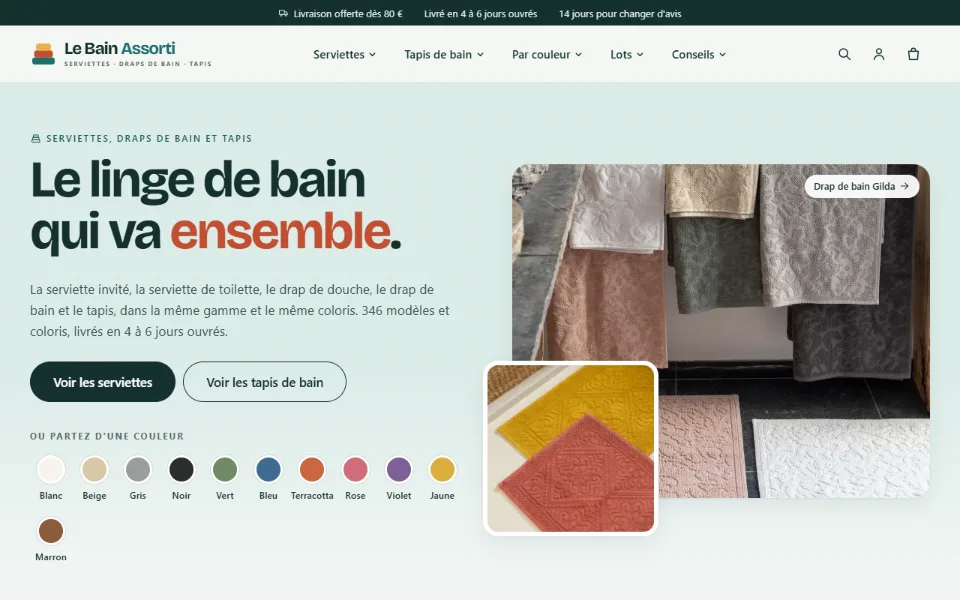
Task: Go to Le Bain Assorti home link
Action: (x=121, y=54)
